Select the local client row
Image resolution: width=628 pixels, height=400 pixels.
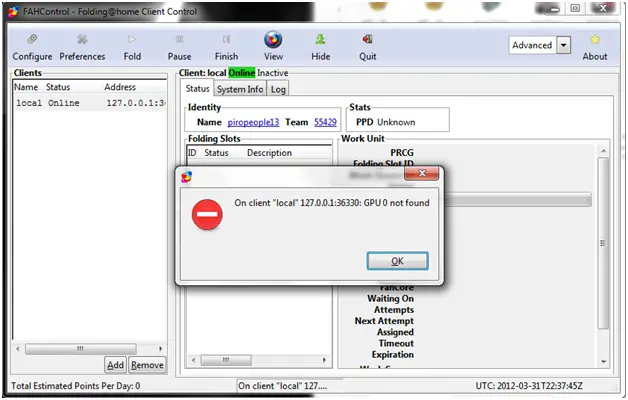click(x=90, y=103)
